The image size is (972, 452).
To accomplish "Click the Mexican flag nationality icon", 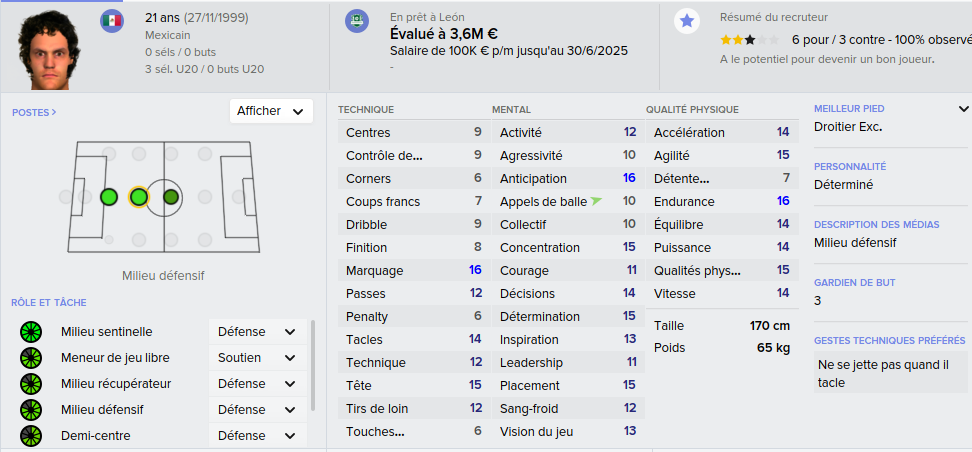I will 112,21.
